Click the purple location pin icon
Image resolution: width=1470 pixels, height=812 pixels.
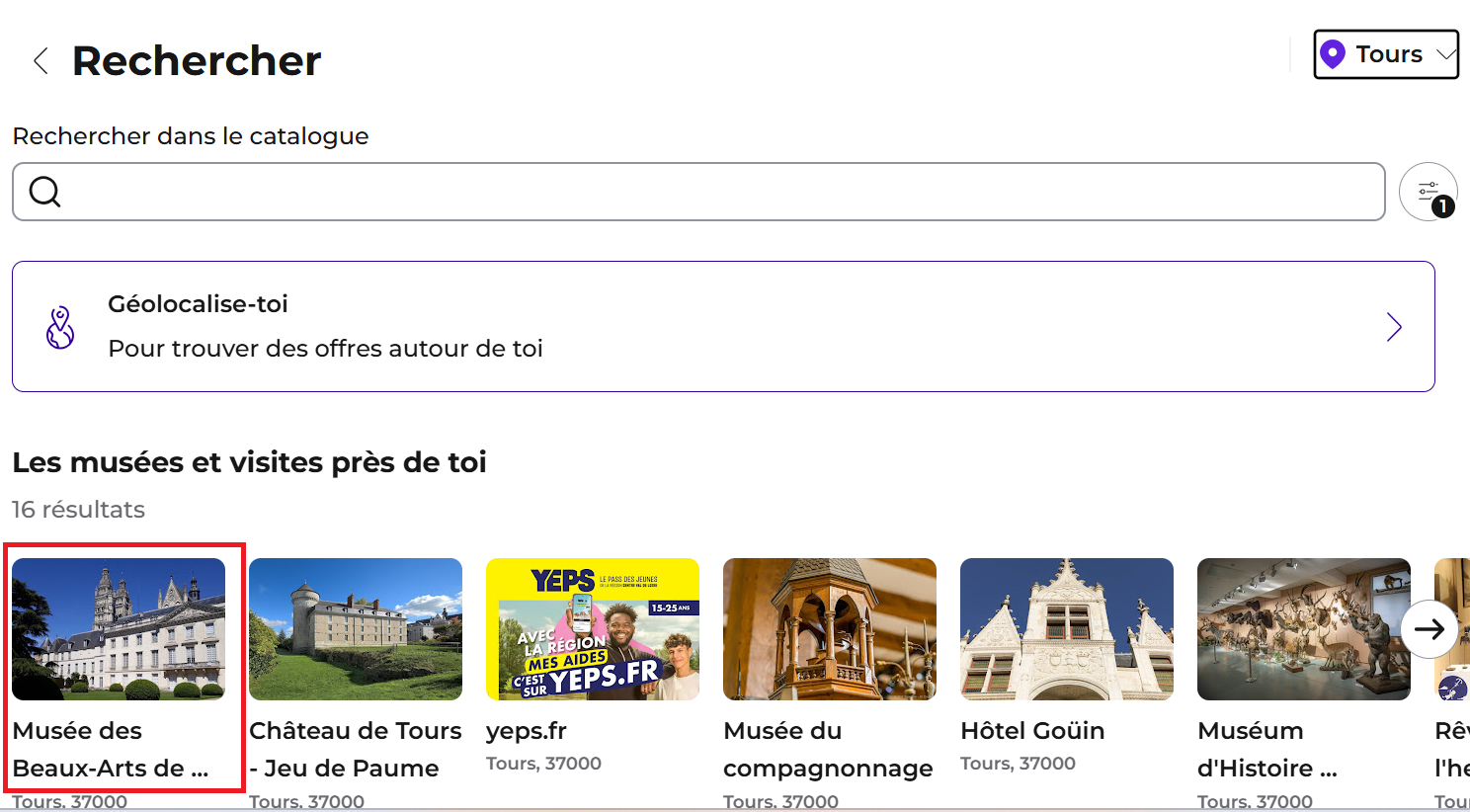1333,54
